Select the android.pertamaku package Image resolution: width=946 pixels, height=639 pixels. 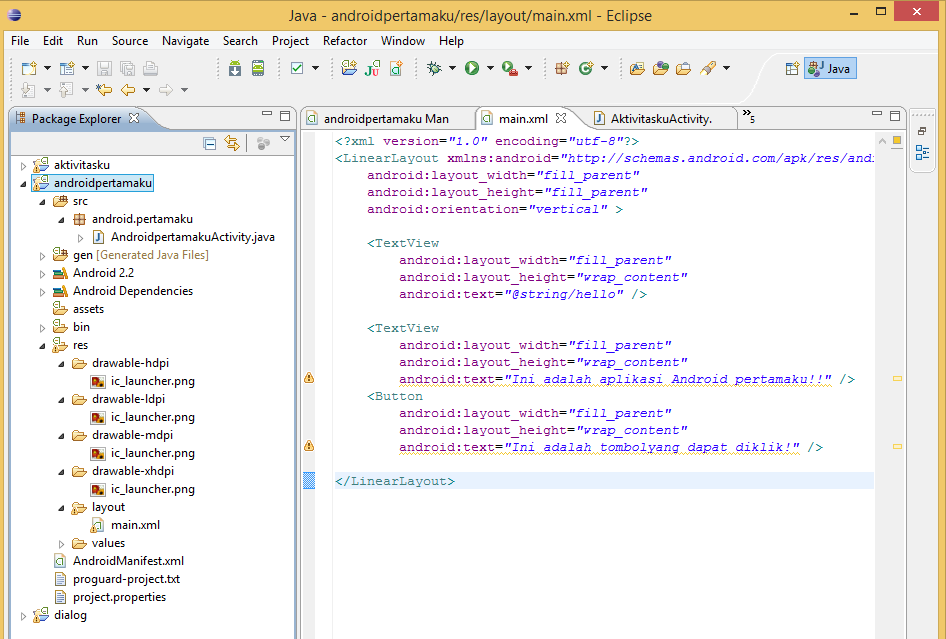(142, 219)
